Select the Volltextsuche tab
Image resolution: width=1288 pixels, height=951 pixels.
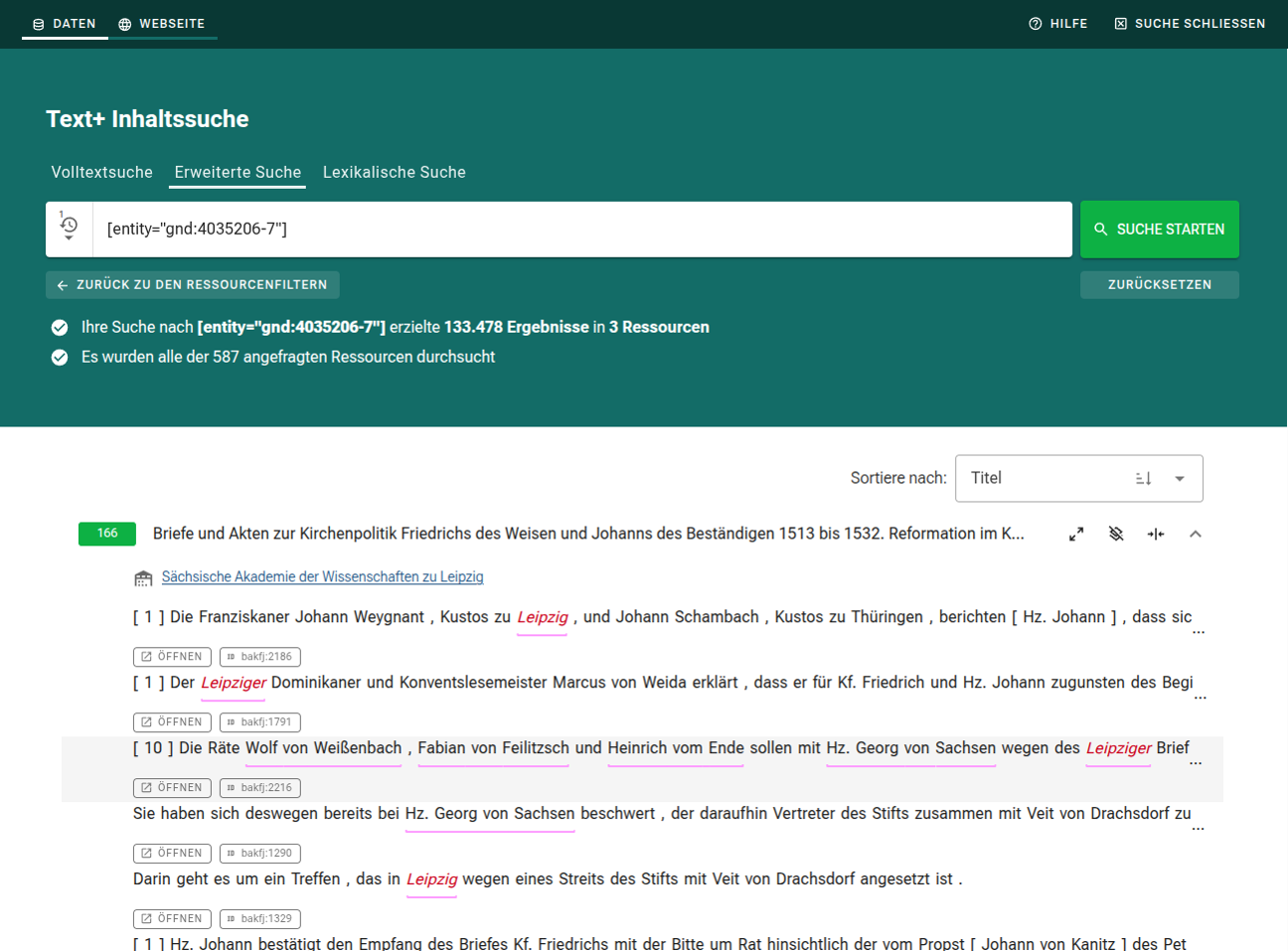[102, 172]
